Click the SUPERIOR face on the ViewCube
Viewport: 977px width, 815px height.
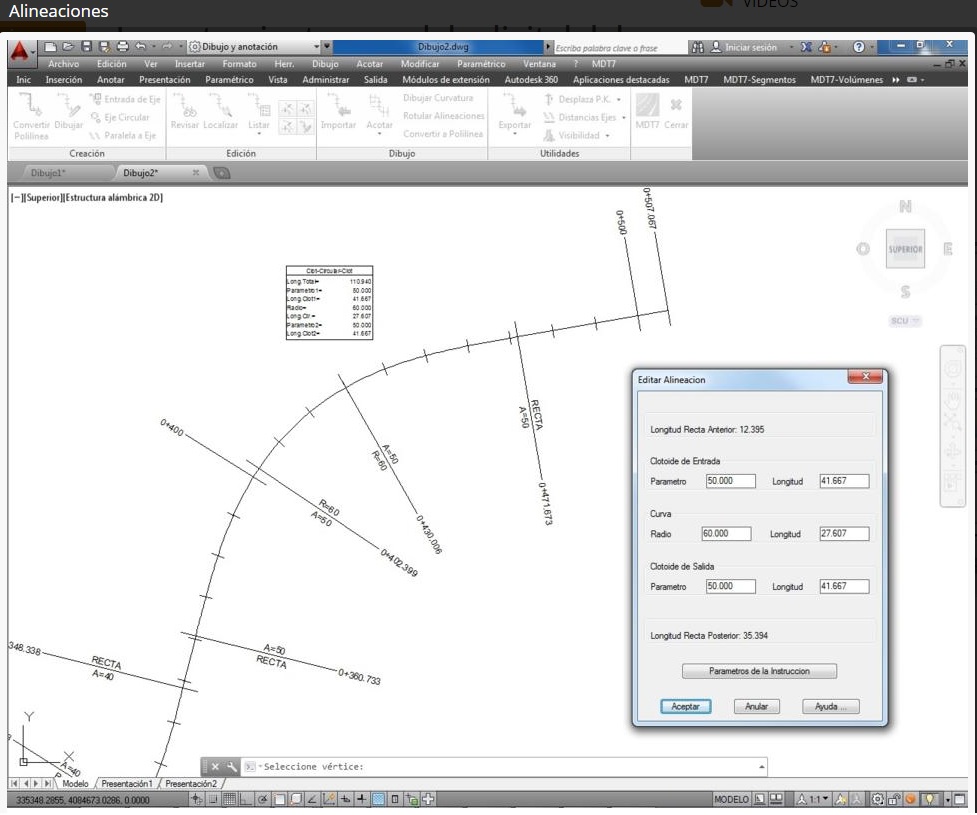tap(905, 249)
